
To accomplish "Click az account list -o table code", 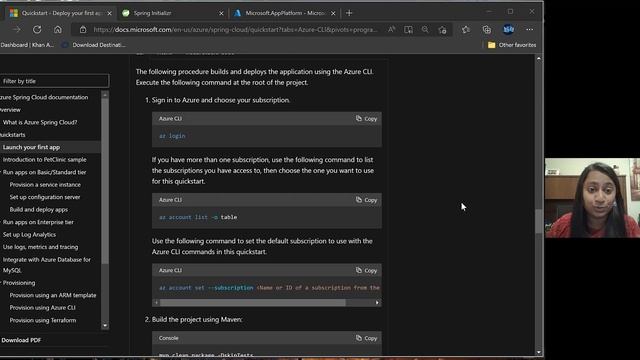I will (x=198, y=217).
